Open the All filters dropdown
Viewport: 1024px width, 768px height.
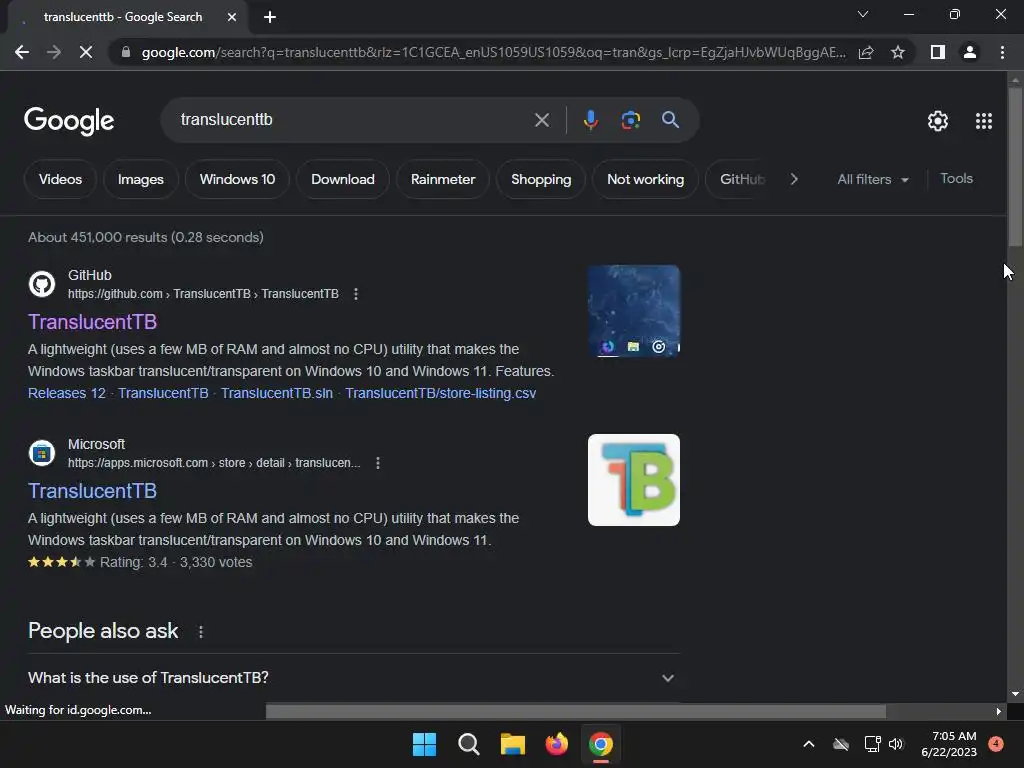pos(872,179)
